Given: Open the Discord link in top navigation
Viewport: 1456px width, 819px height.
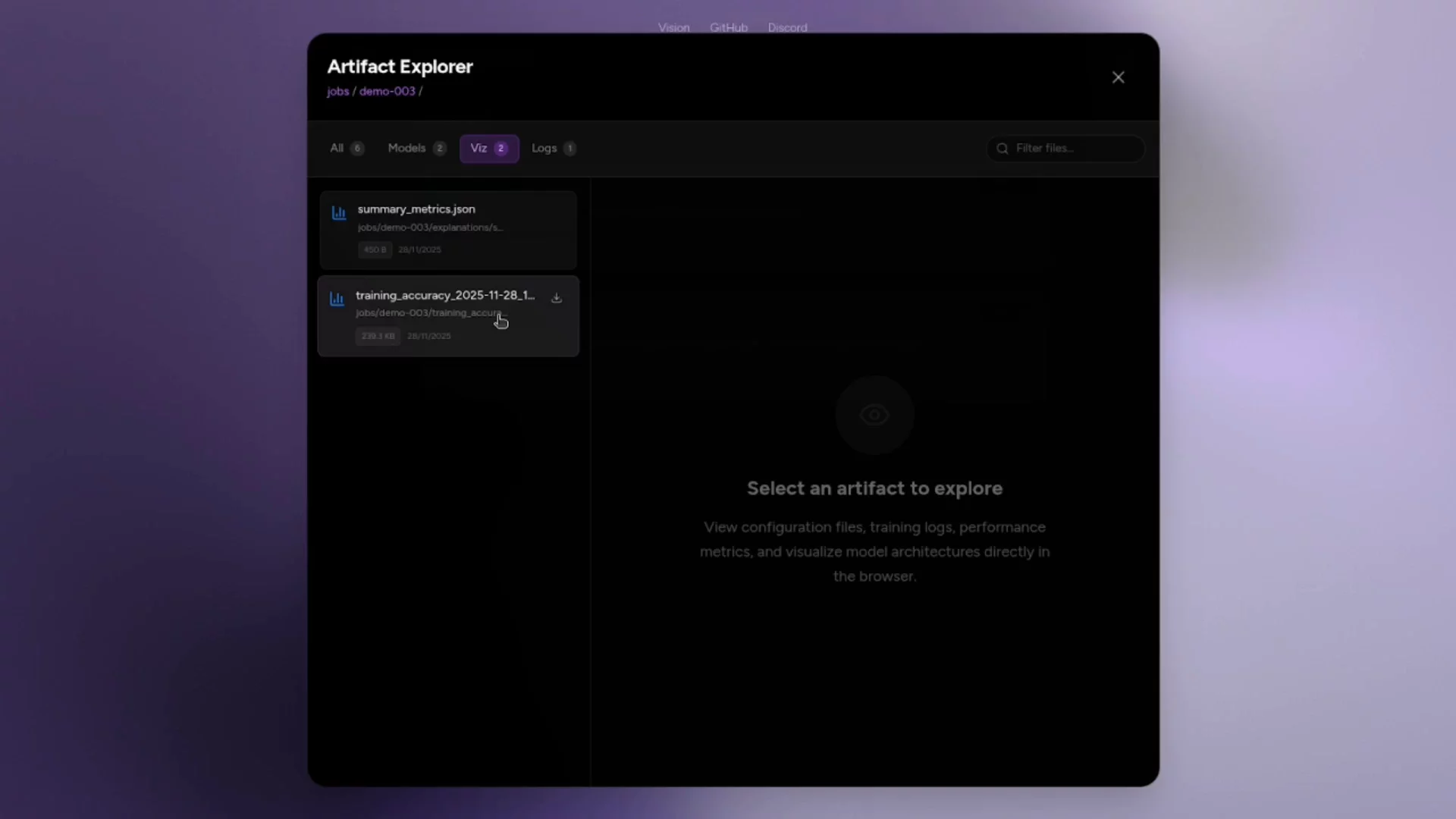Looking at the screenshot, I should coord(787,27).
